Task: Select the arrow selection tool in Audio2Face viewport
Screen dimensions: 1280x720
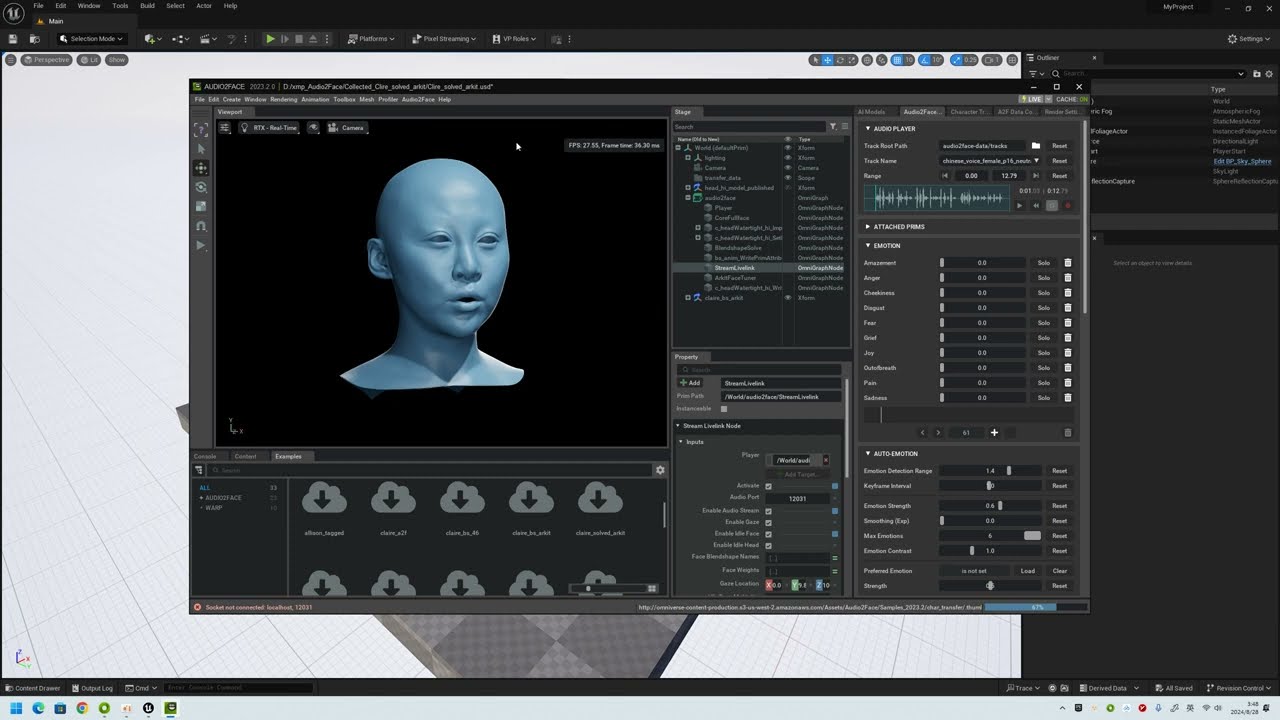Action: pyautogui.click(x=201, y=149)
